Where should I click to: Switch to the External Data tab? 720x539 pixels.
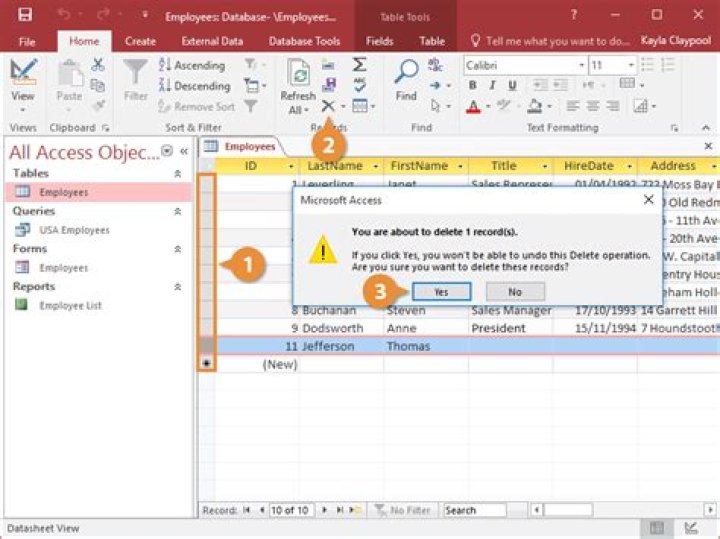click(212, 41)
